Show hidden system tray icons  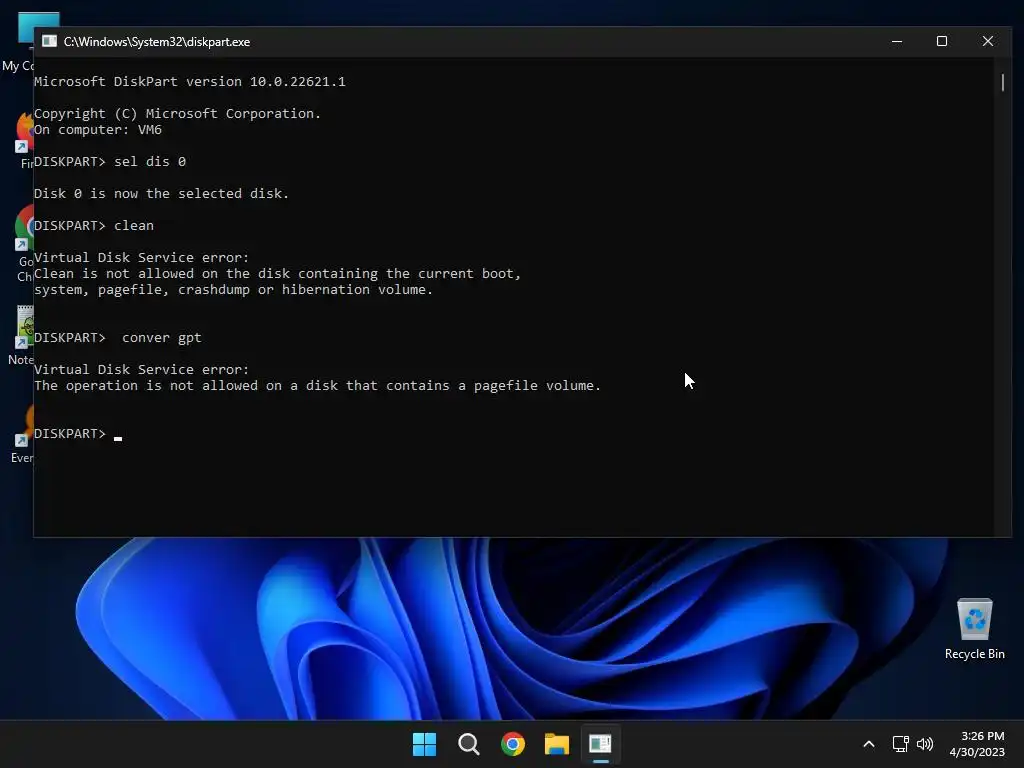click(x=869, y=744)
